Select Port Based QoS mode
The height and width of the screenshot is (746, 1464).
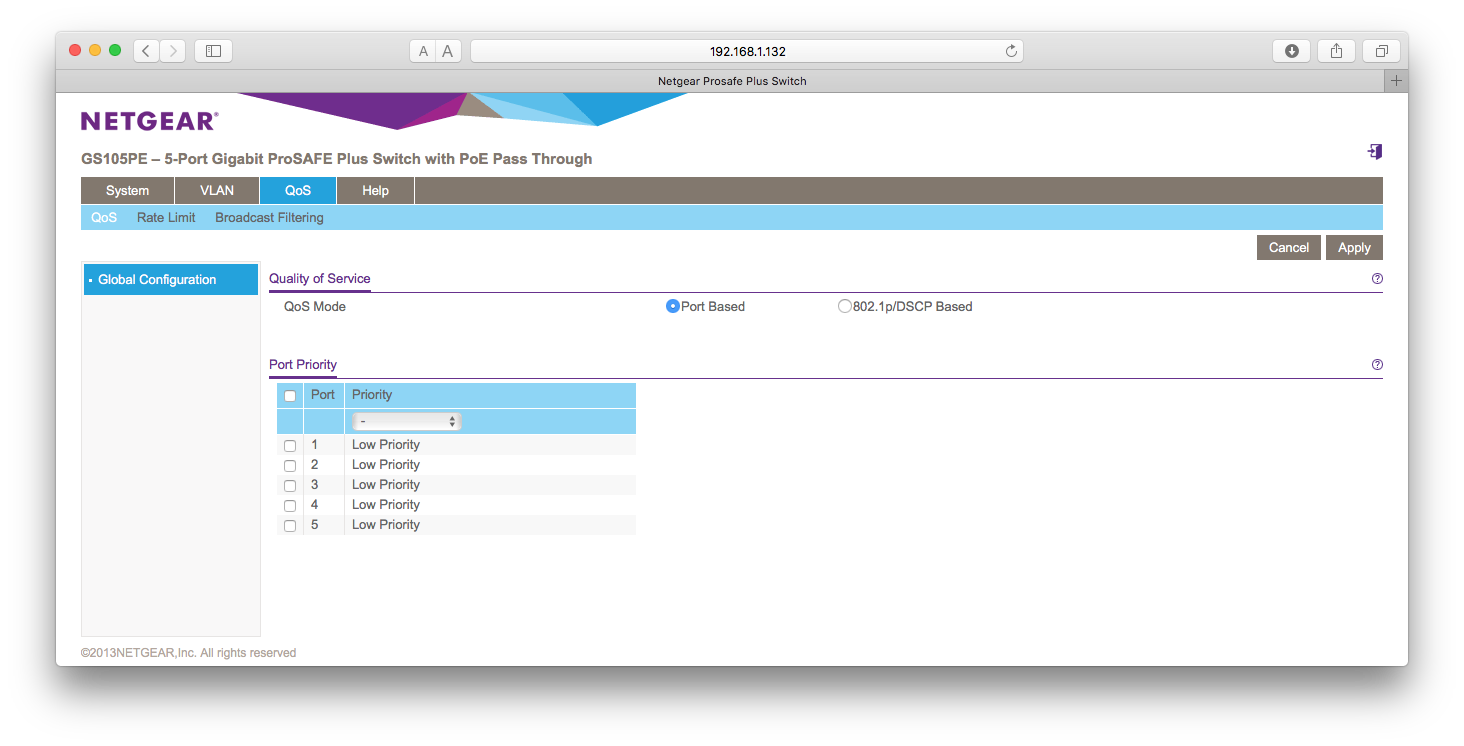pos(673,307)
